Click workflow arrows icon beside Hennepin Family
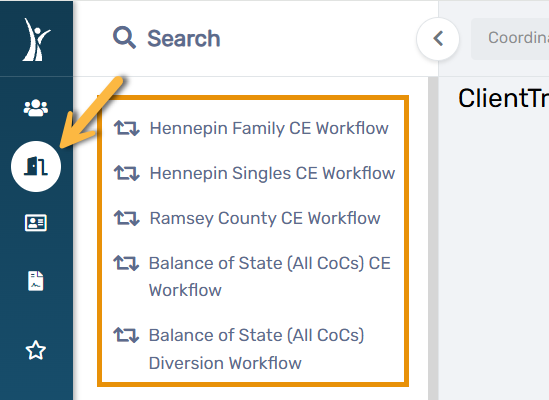This screenshot has height=400, width=549. [127, 128]
